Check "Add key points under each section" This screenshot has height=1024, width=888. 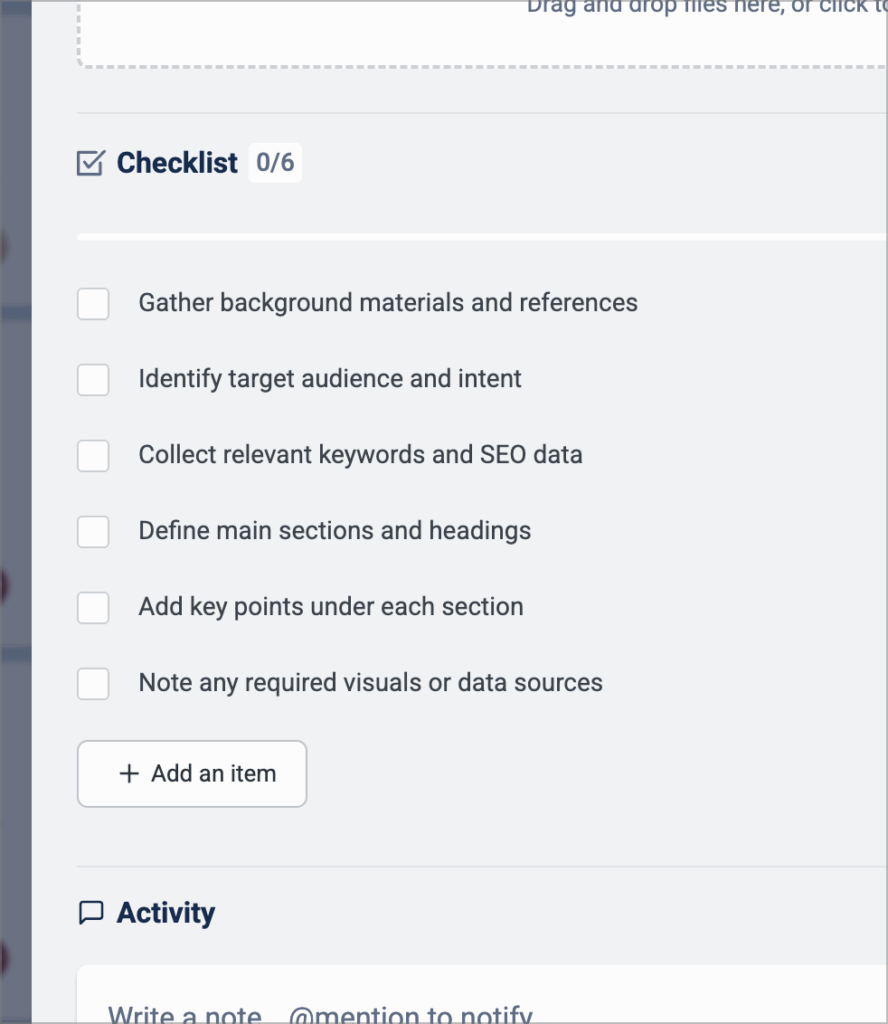pyautogui.click(x=92, y=607)
